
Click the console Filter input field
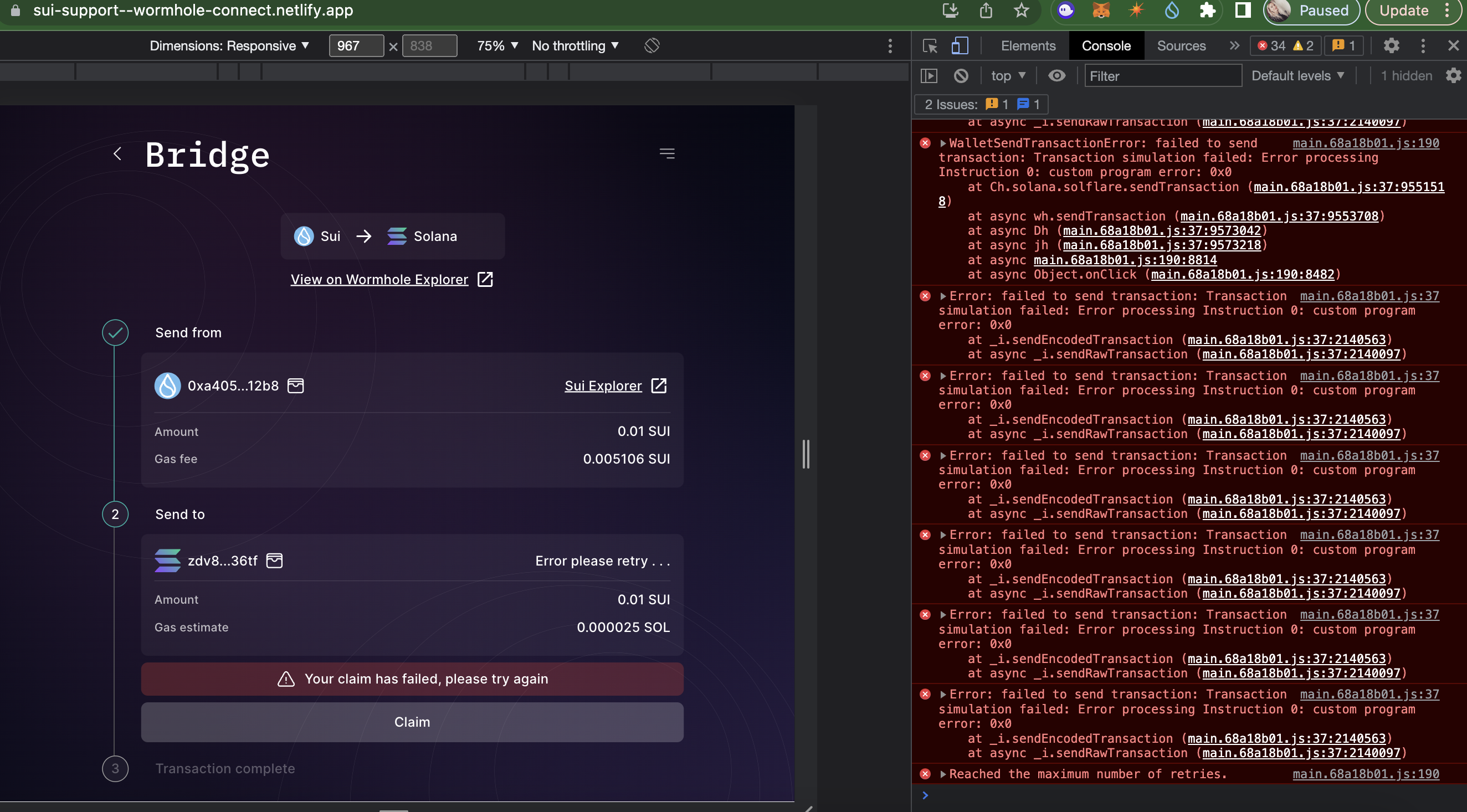click(x=1163, y=75)
